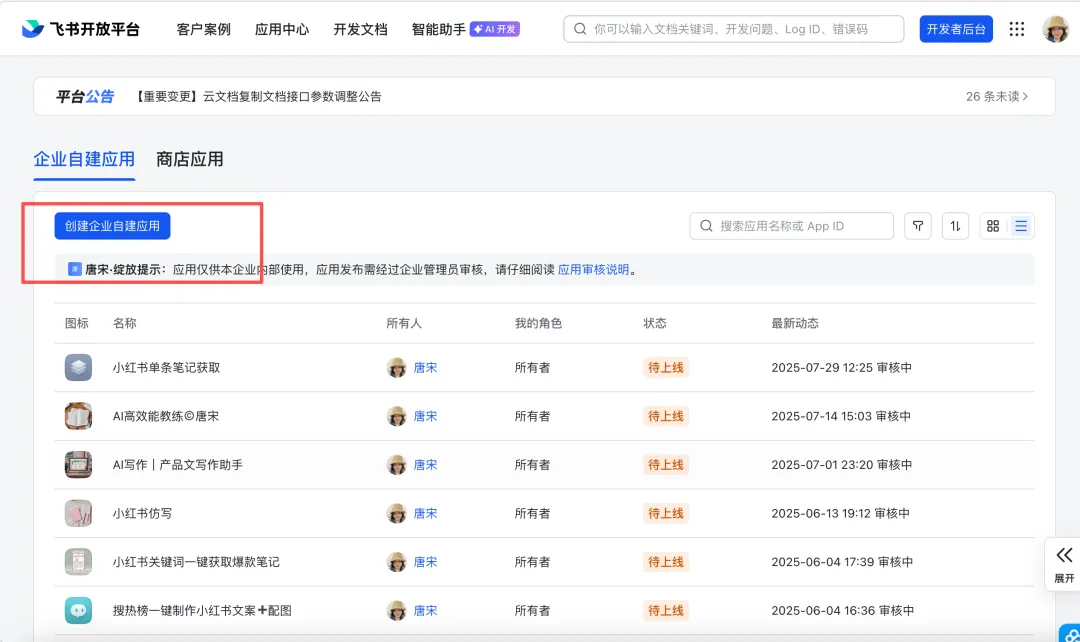Open 开发文档 in top navigation

click(x=360, y=30)
